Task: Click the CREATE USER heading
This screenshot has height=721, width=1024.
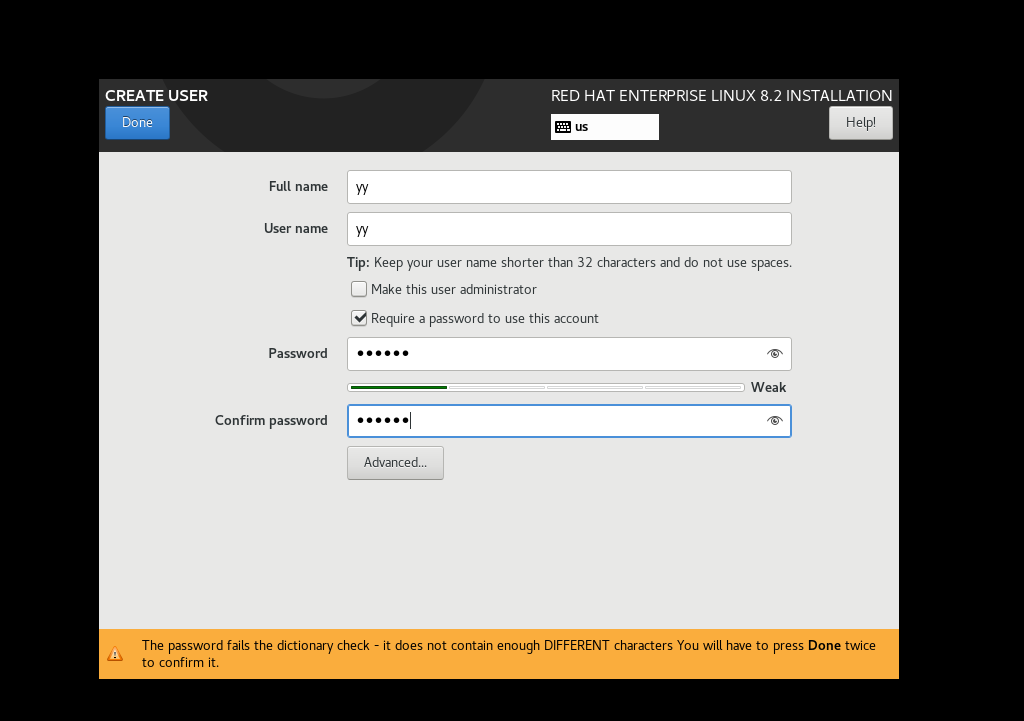Action: point(156,95)
